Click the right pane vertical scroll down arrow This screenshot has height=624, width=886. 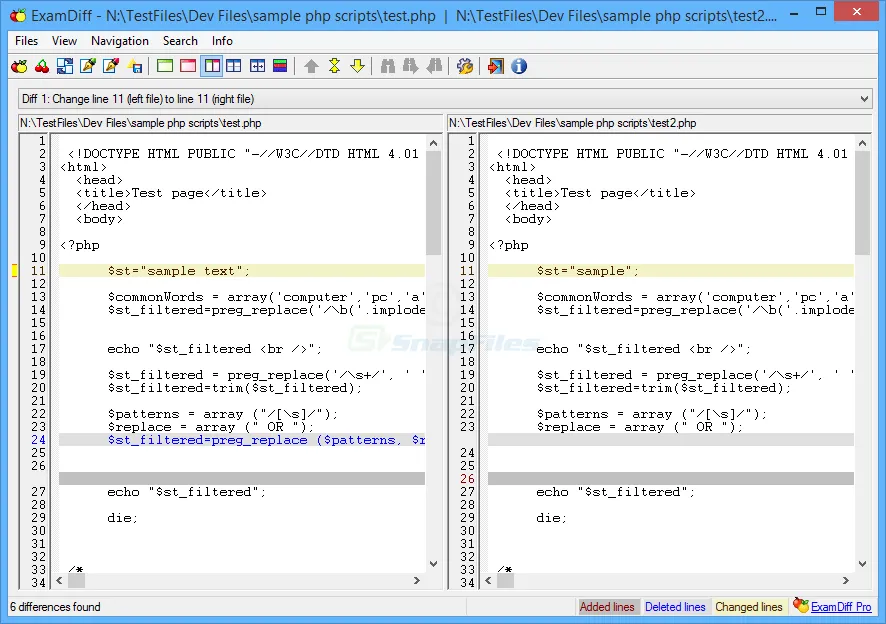[862, 564]
